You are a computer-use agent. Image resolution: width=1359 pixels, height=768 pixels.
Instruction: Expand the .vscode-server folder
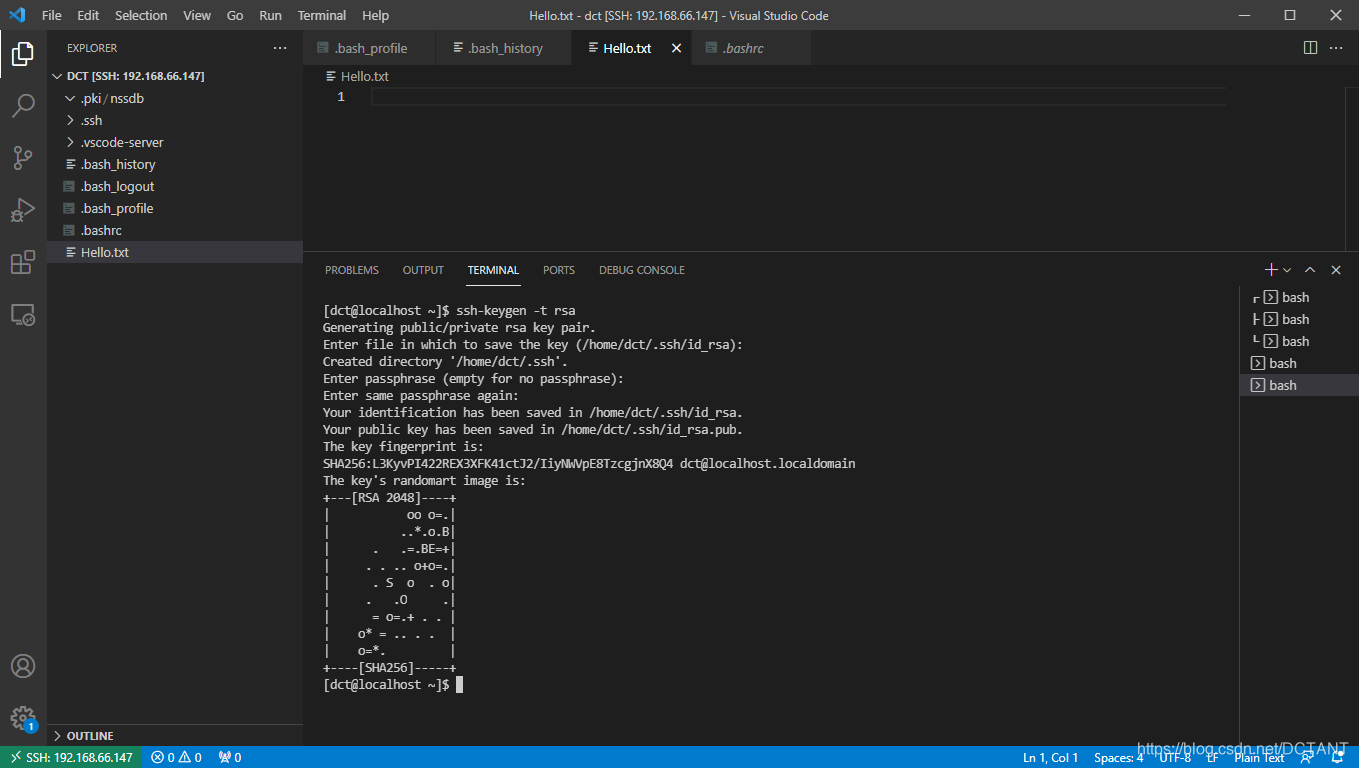(x=175, y=142)
